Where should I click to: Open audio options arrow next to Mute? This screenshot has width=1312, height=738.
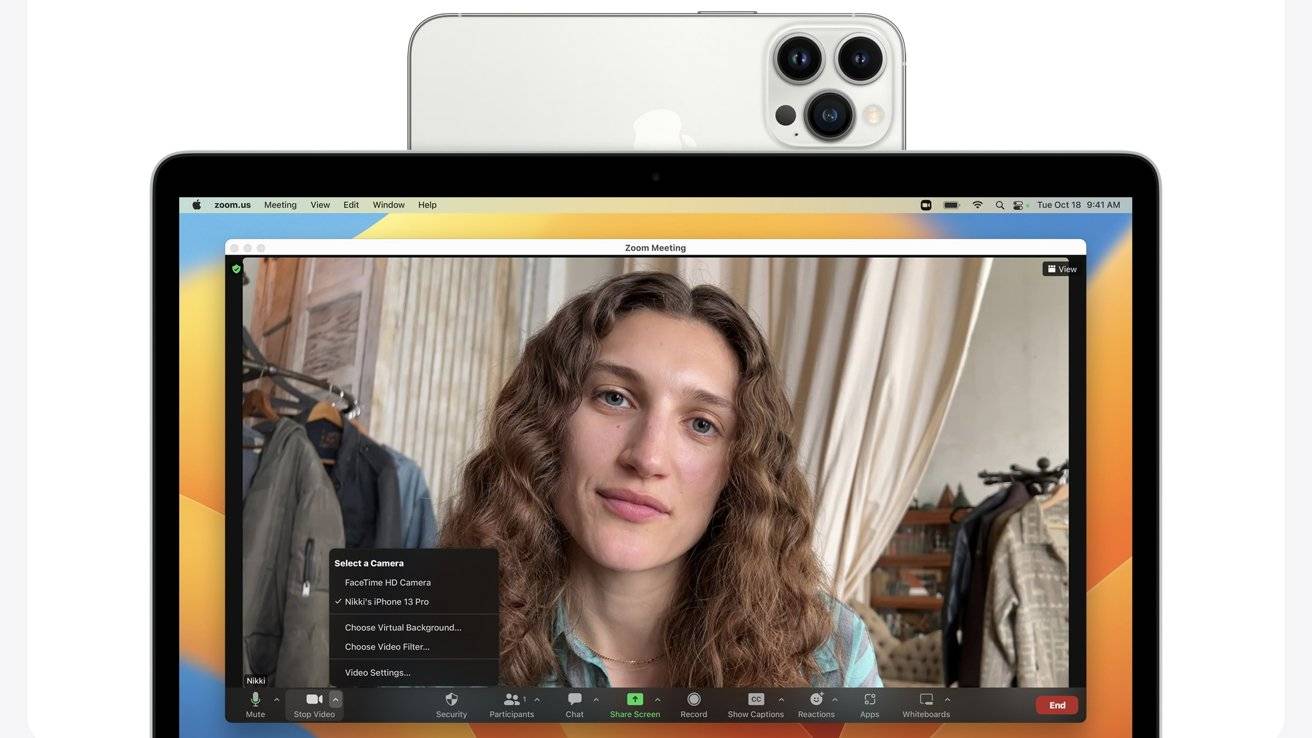pos(277,700)
